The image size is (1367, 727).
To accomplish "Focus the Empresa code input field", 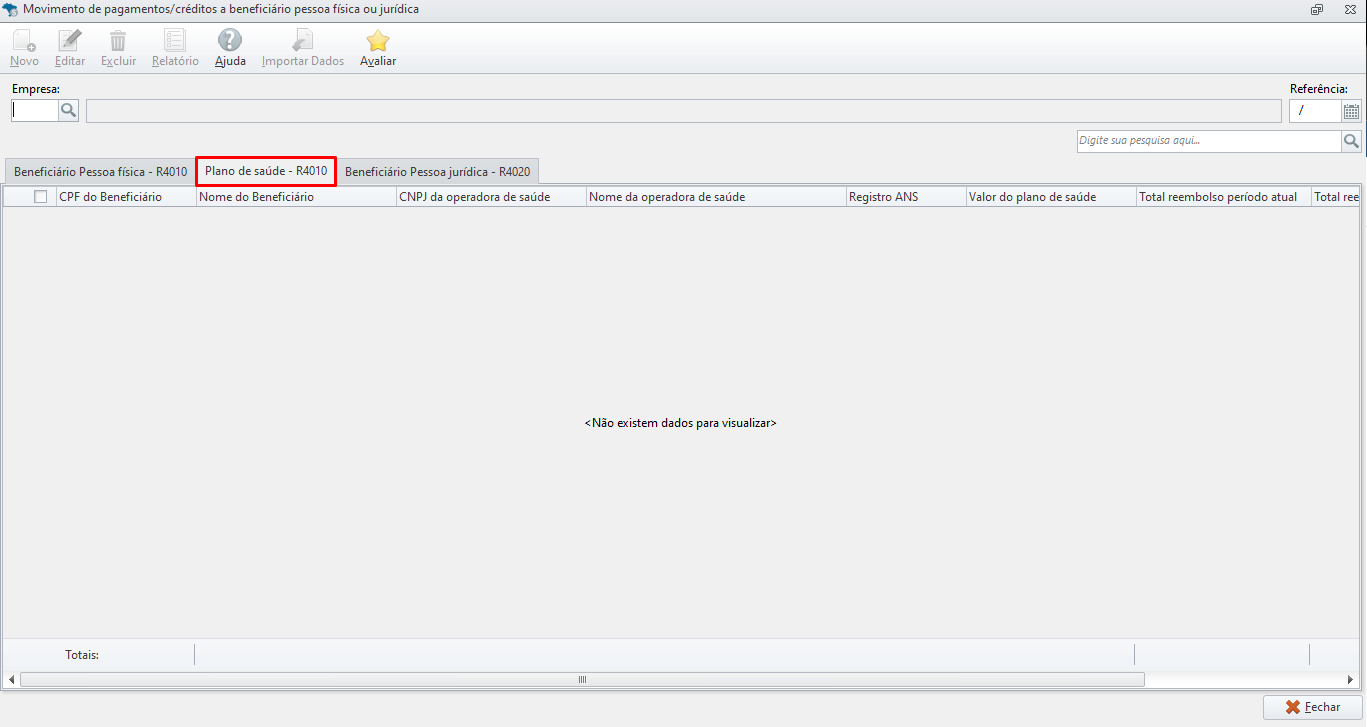I will pos(35,111).
